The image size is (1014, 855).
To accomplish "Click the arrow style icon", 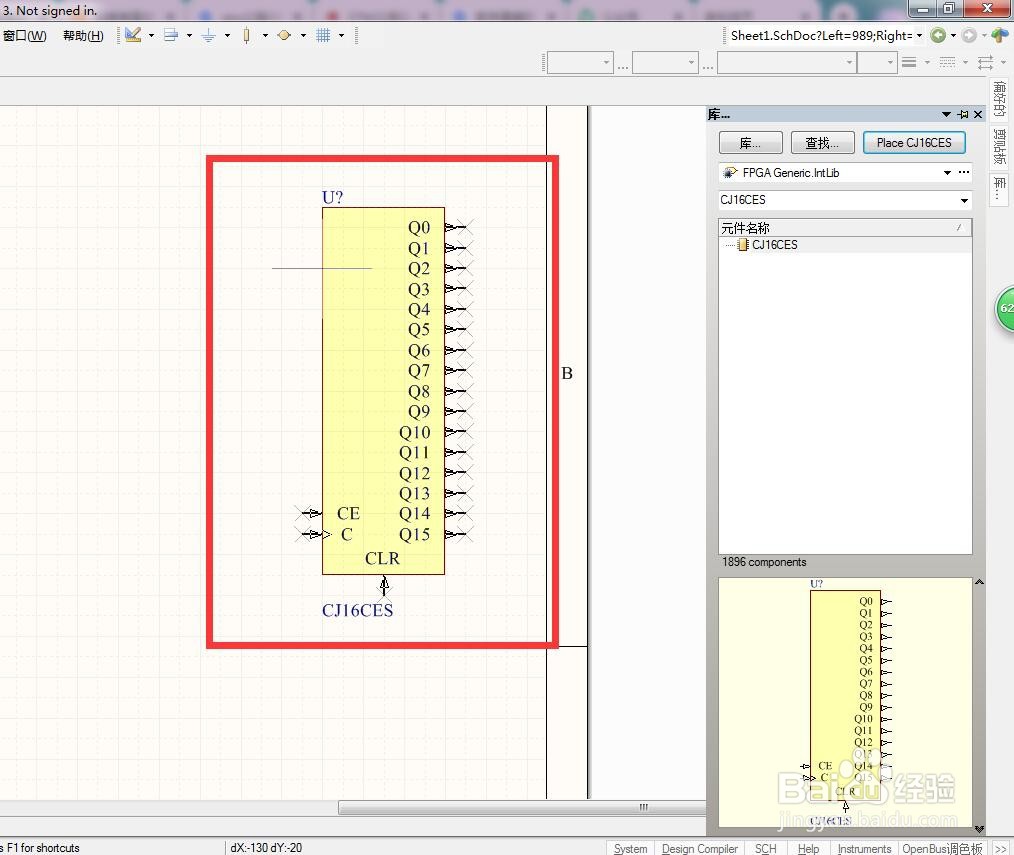I will [986, 63].
